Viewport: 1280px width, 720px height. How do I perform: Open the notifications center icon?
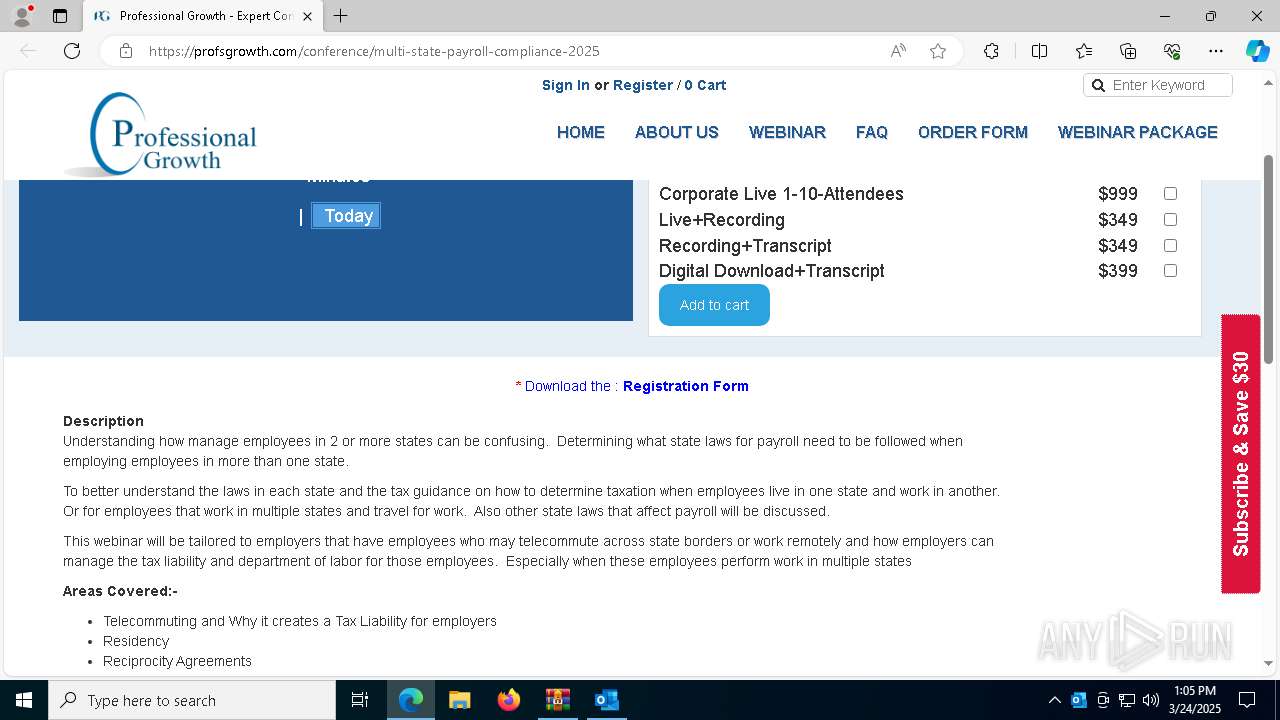pyautogui.click(x=1247, y=700)
